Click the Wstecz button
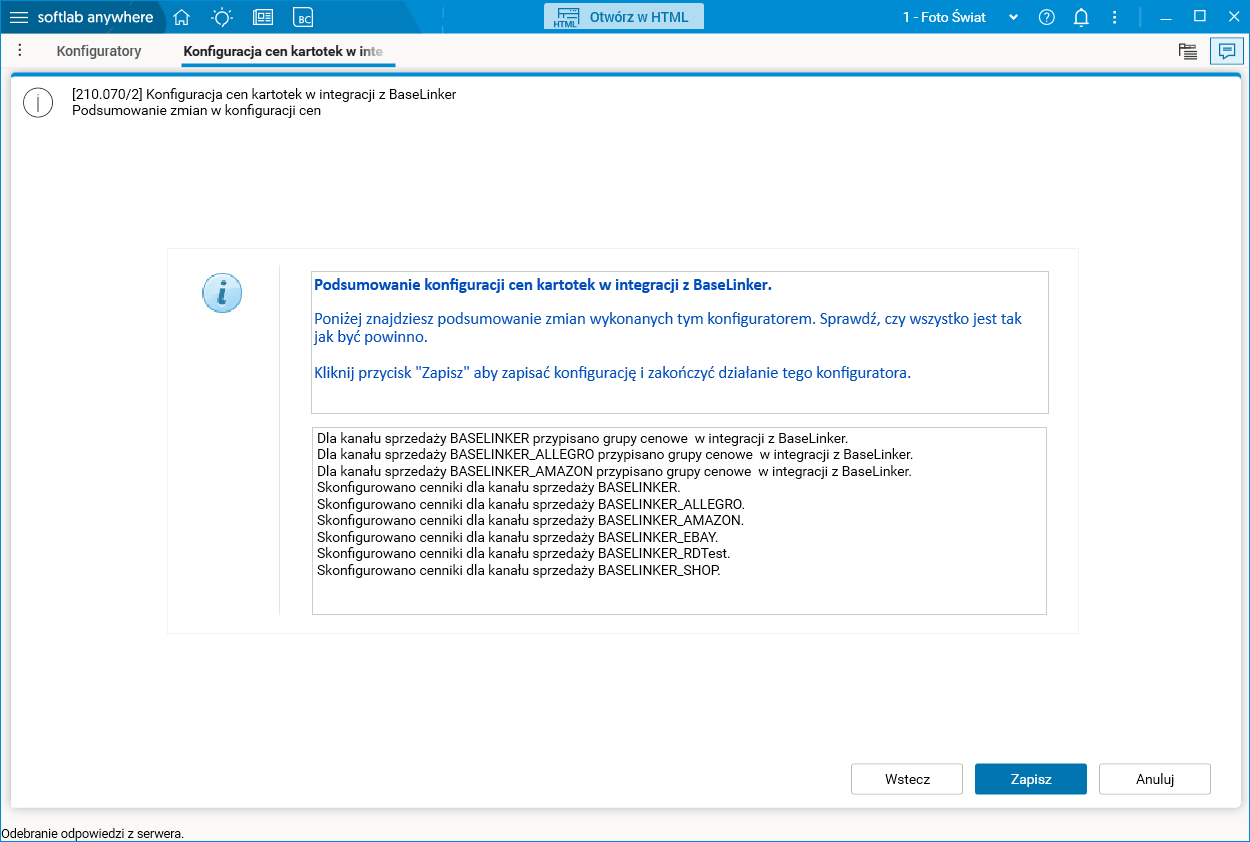Screen dimensions: 1250x842 (907, 779)
